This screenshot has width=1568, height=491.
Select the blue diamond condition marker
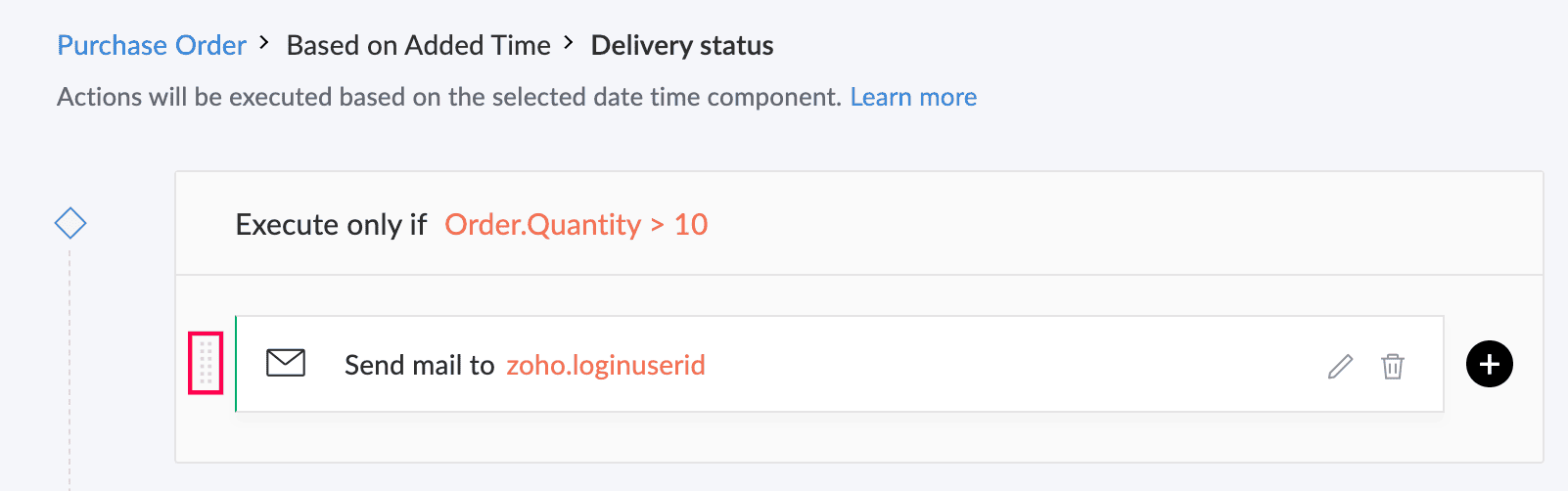(70, 223)
